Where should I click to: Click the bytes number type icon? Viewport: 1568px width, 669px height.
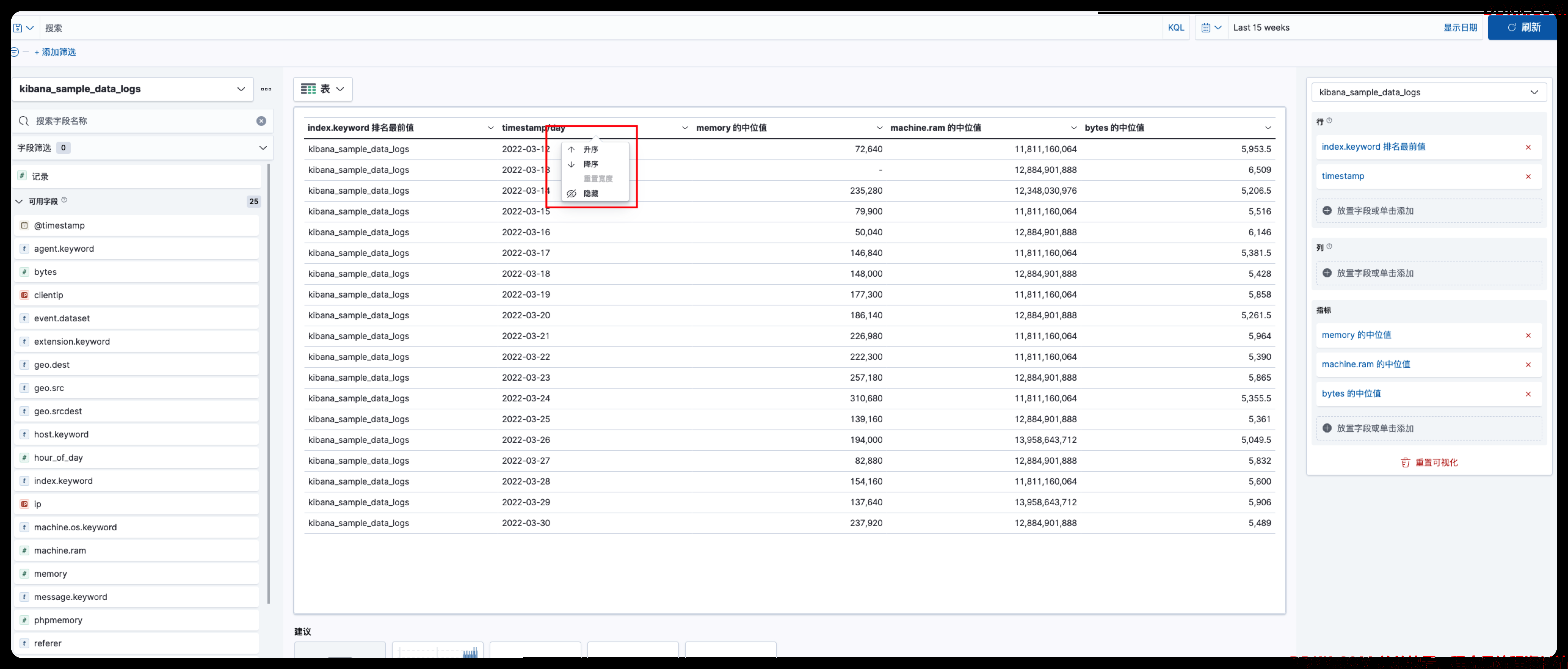(x=24, y=272)
